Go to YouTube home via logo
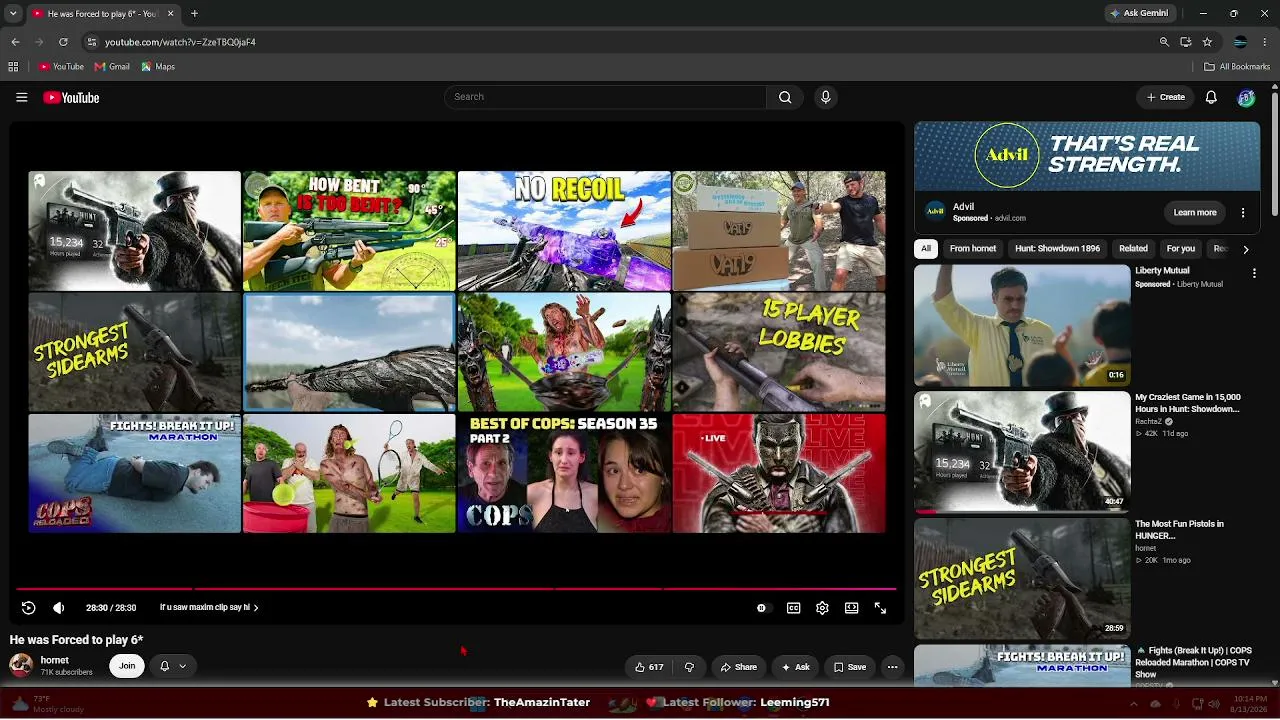Image resolution: width=1280 pixels, height=720 pixels. click(71, 97)
